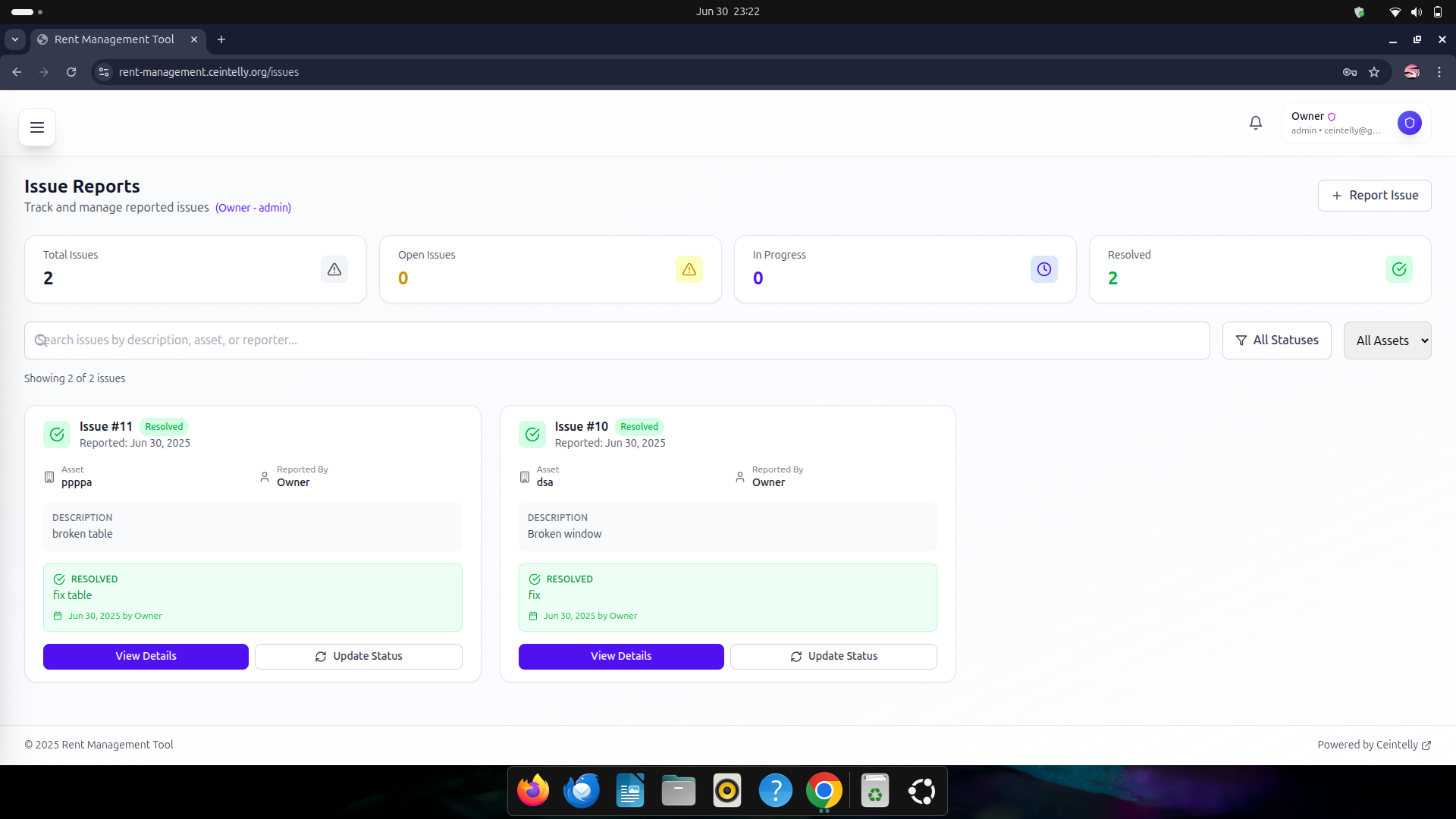Click the In Progress clock icon
This screenshot has width=1456, height=819.
click(x=1043, y=269)
